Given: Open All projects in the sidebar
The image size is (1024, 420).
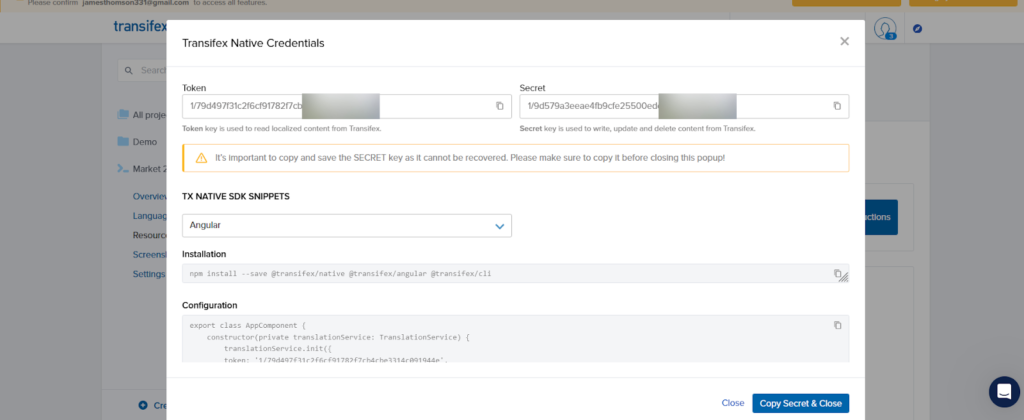Looking at the screenshot, I should click(x=148, y=115).
